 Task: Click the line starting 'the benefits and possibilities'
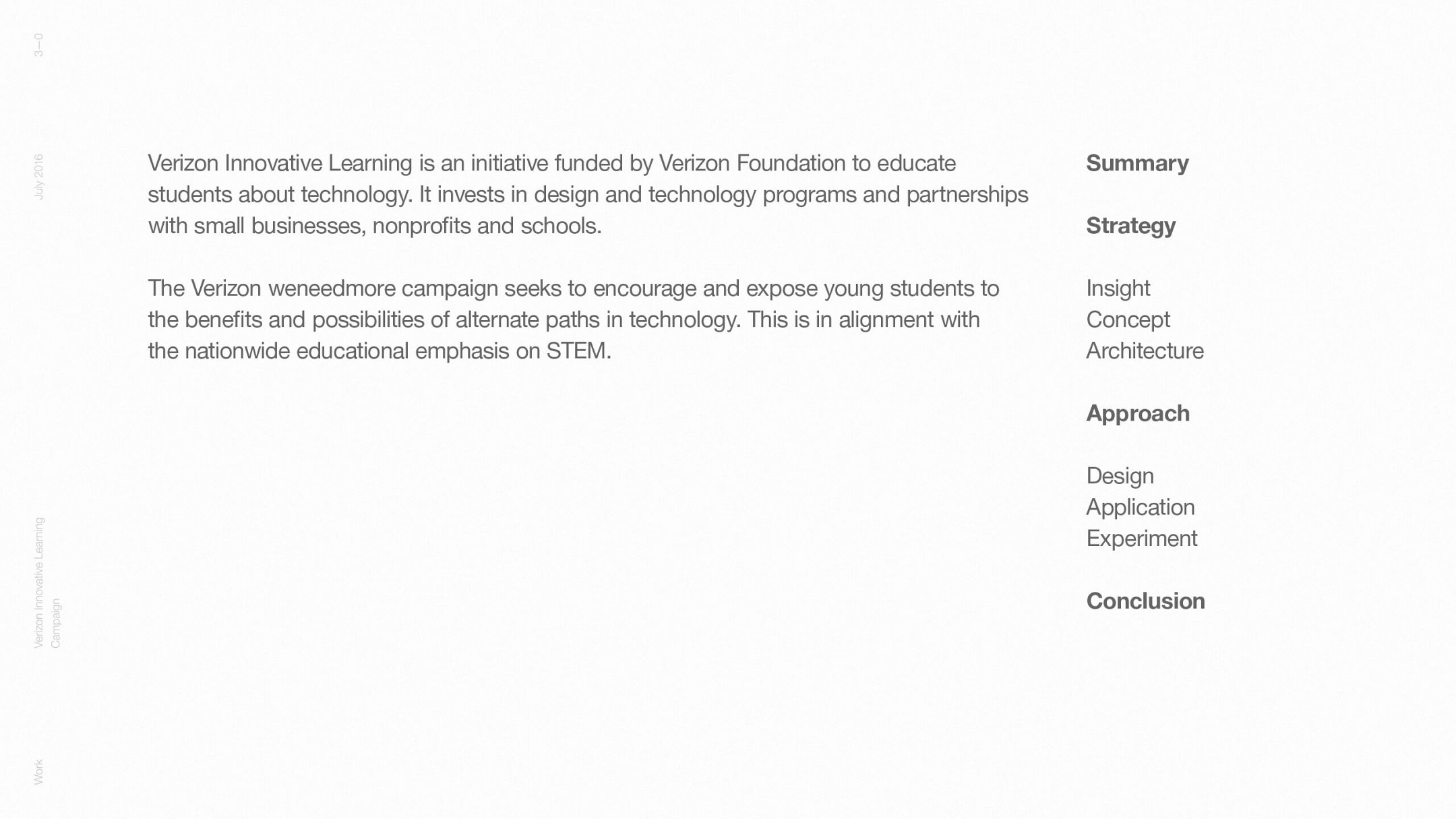click(x=564, y=320)
